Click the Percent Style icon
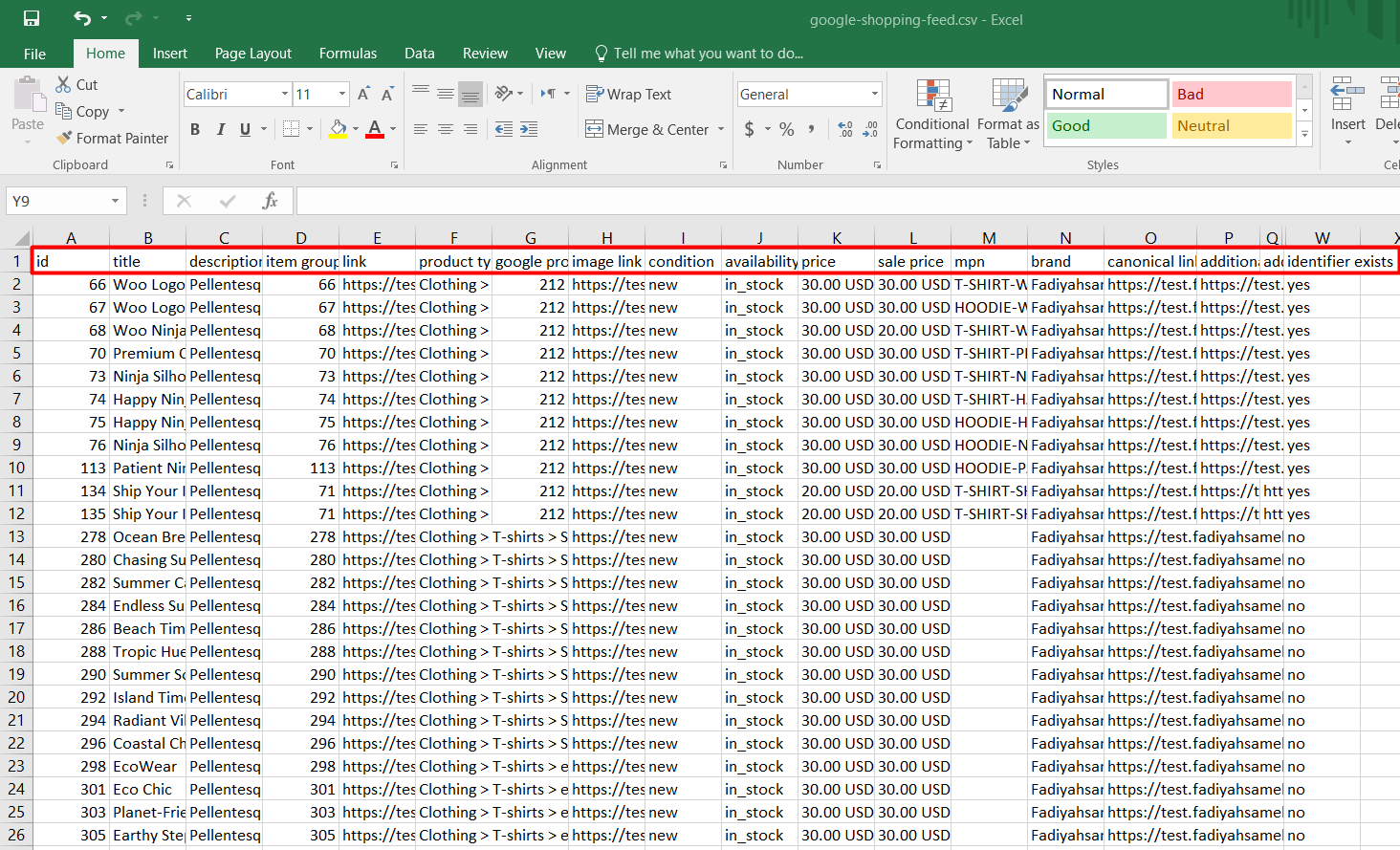Screen dimensions: 1400x850 tap(787, 129)
